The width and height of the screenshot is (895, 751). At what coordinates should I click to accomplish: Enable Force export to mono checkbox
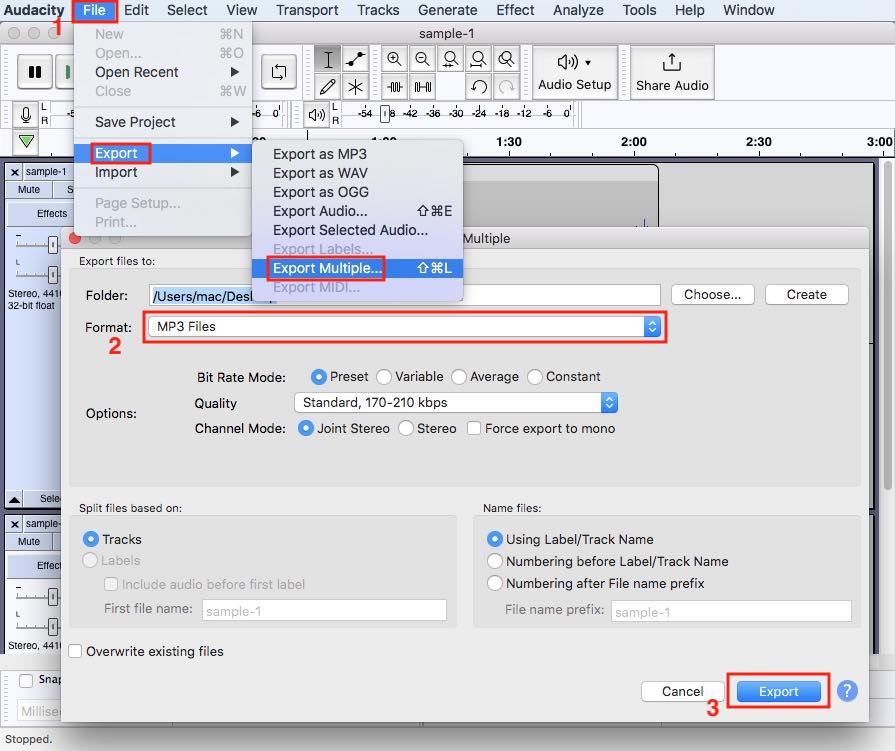click(x=474, y=429)
